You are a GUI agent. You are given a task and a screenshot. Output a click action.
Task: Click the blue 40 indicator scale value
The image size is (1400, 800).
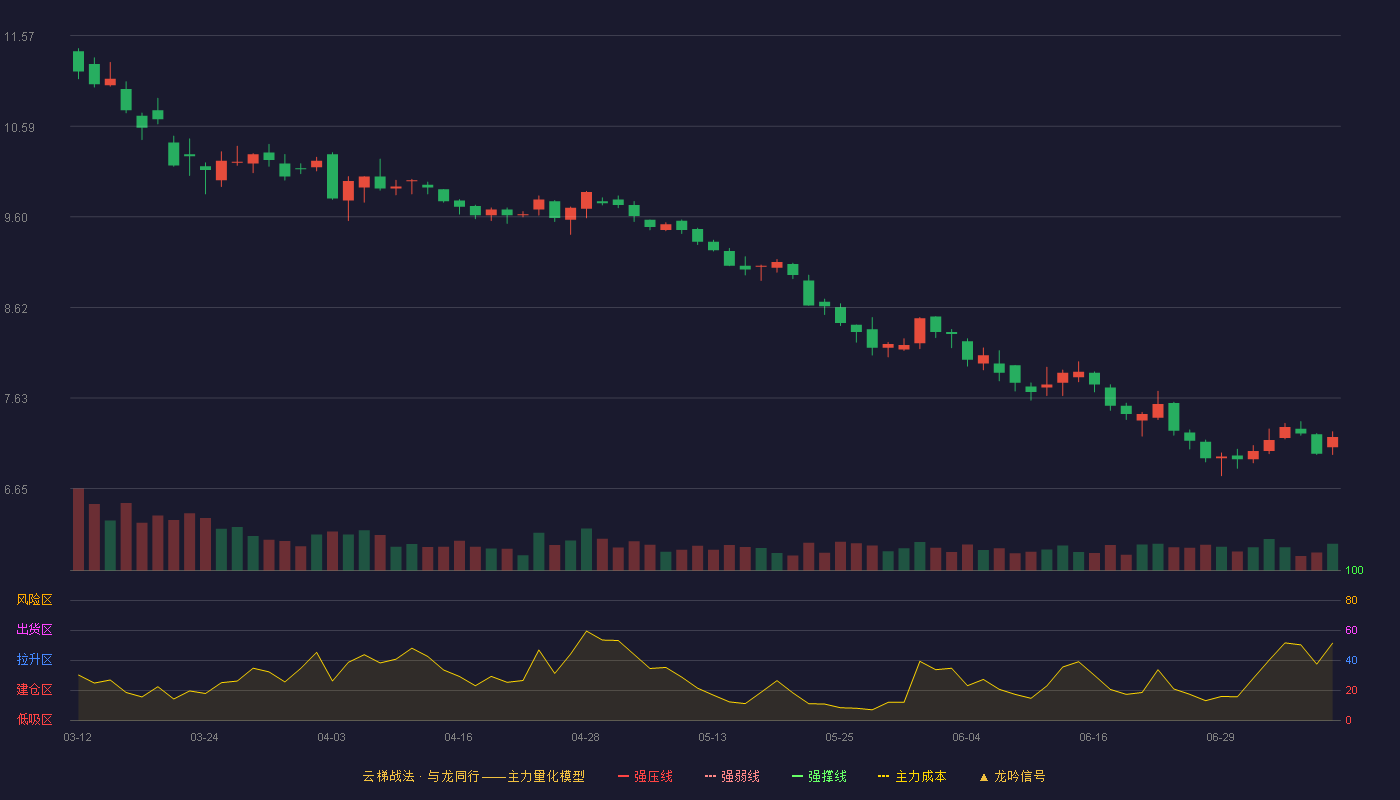(x=1351, y=660)
